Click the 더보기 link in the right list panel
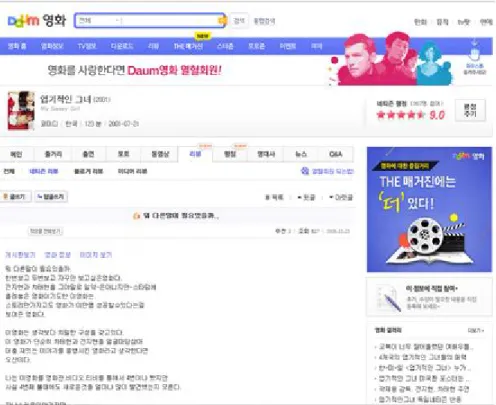This screenshot has height=405, width=496. pyautogui.click(x=475, y=330)
